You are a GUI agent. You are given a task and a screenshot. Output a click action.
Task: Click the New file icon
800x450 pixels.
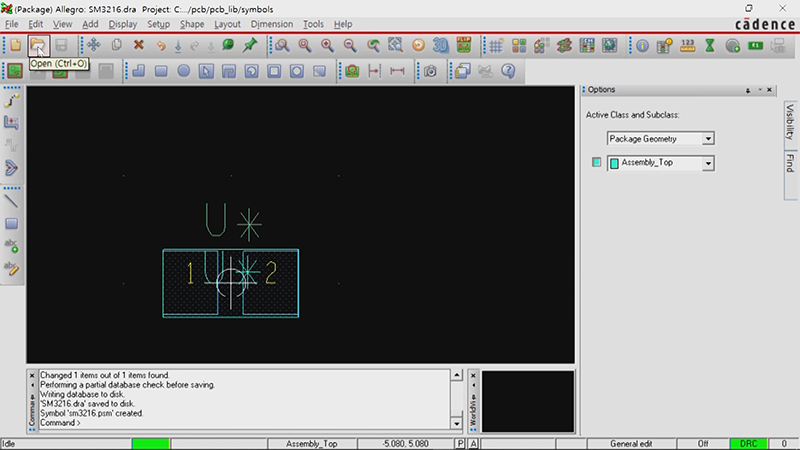15,45
